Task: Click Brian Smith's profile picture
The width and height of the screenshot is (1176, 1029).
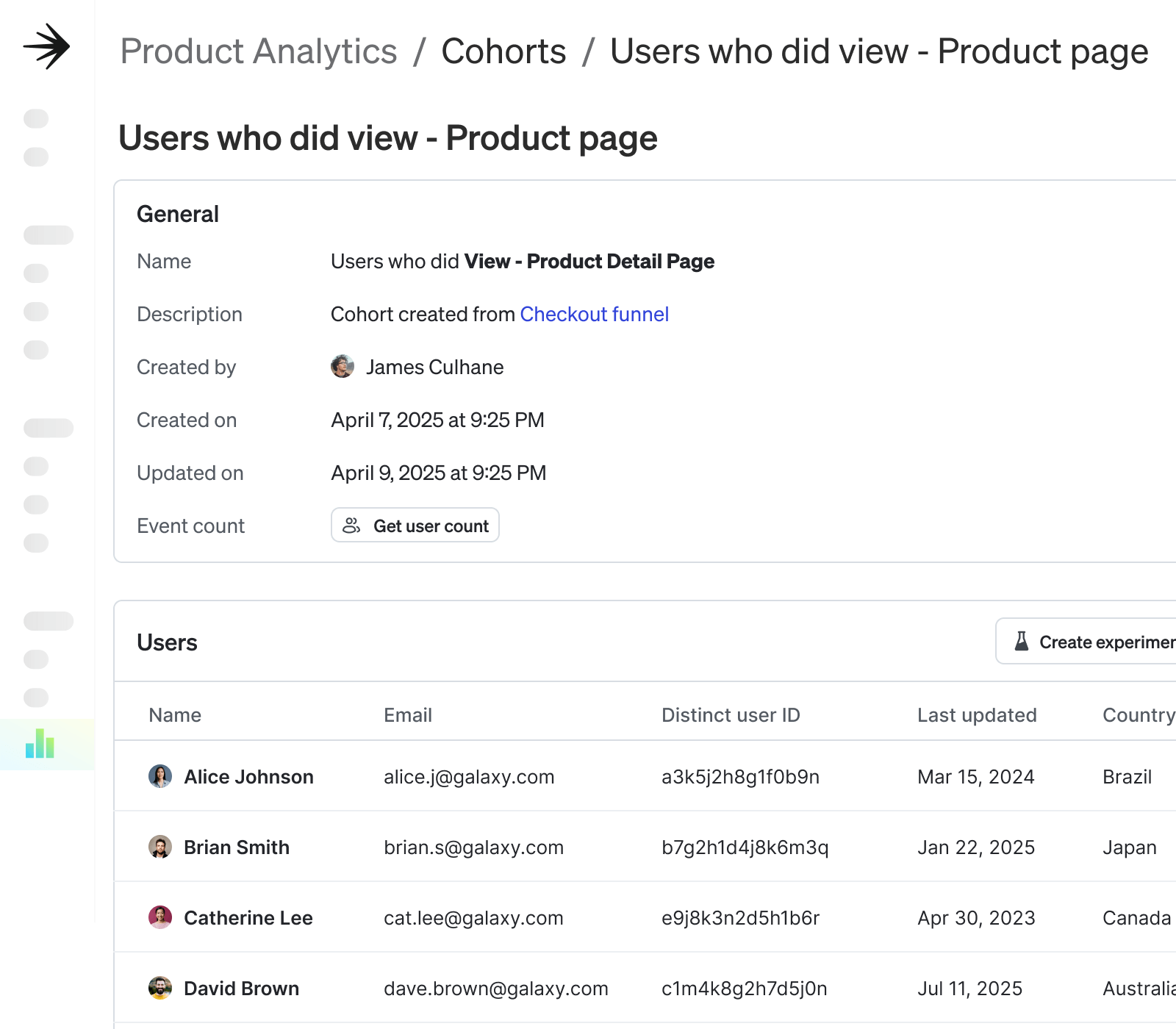Action: pyautogui.click(x=160, y=847)
